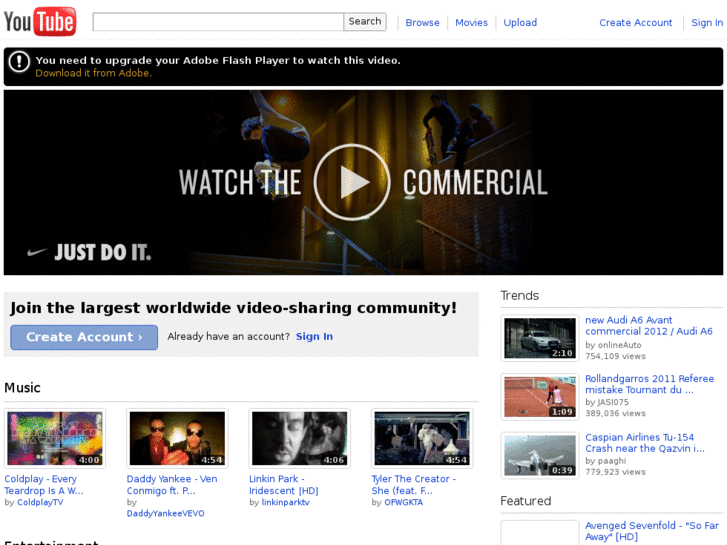Click Download it from Adobe link
The height and width of the screenshot is (545, 727).
[94, 73]
